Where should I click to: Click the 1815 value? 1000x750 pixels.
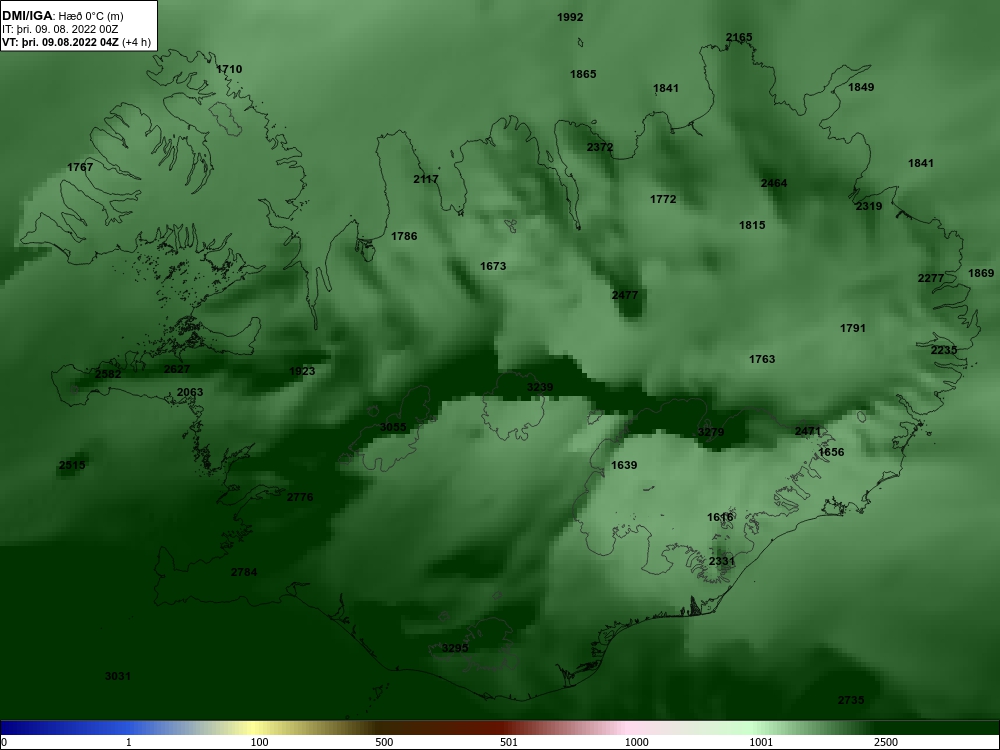(x=752, y=225)
